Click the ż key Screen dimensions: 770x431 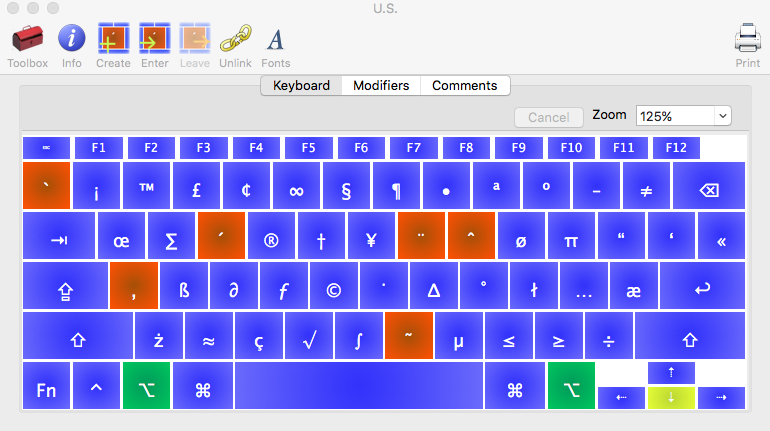(x=159, y=336)
